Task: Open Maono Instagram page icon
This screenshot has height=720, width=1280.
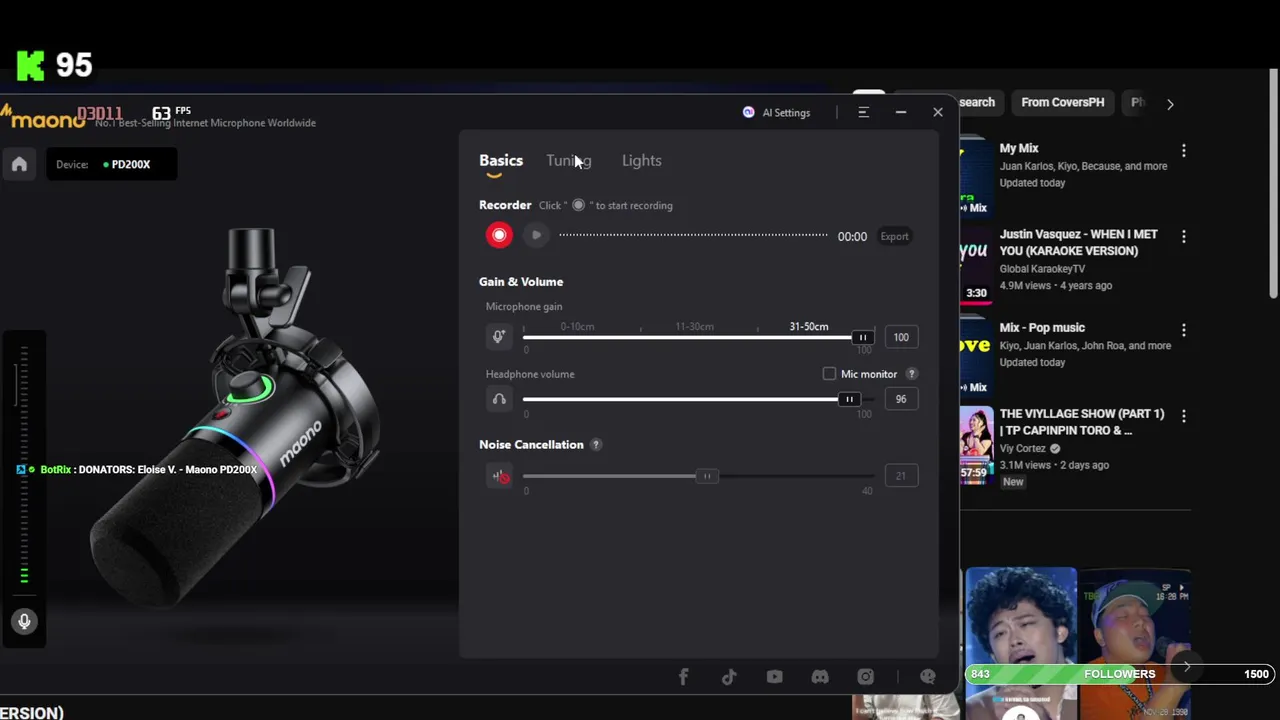Action: (865, 677)
